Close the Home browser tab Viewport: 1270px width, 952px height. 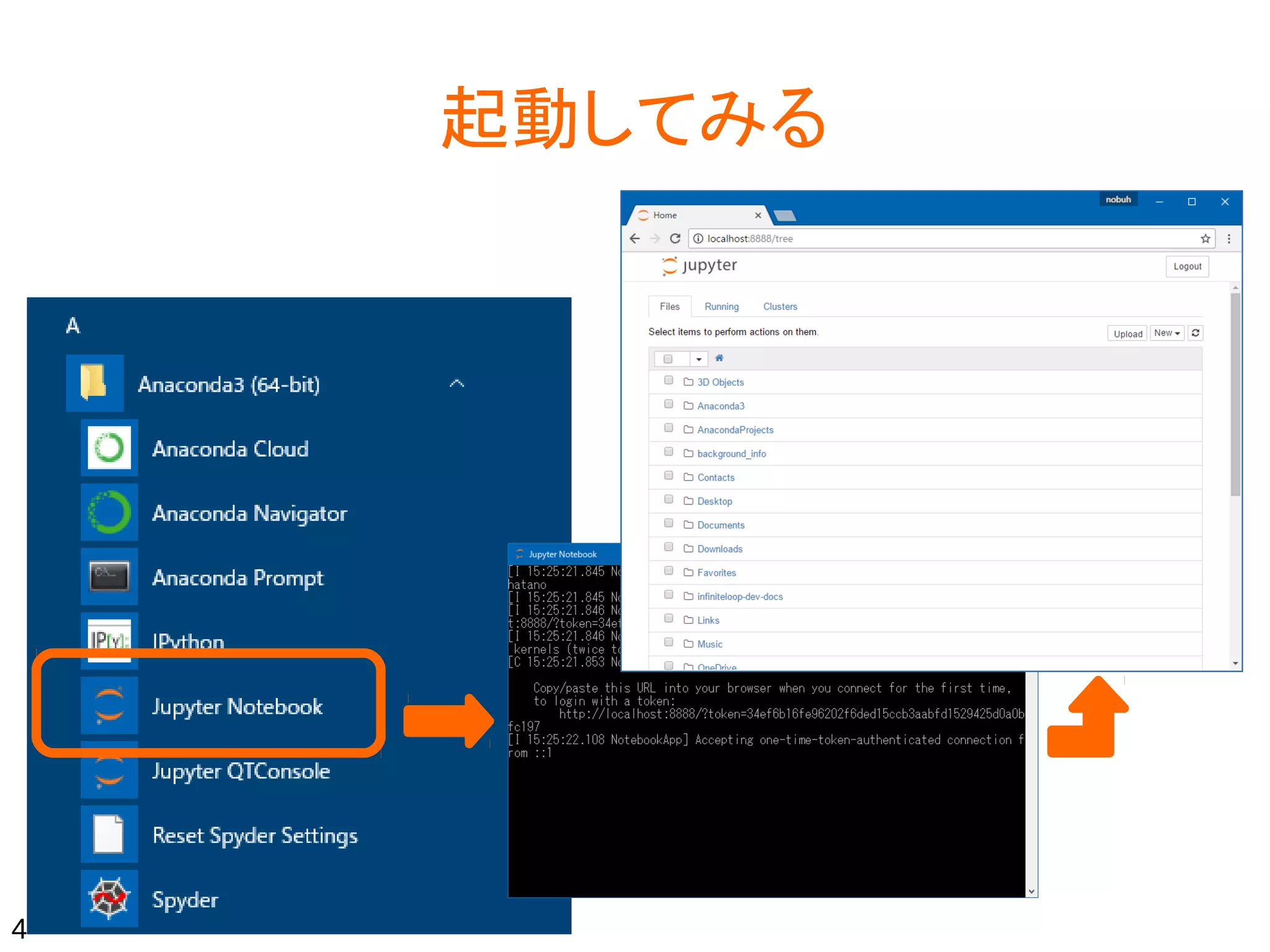758,215
